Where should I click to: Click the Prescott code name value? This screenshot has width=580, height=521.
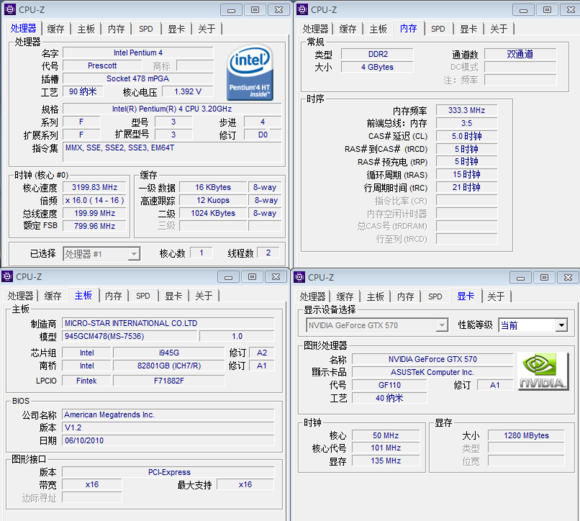(102, 65)
